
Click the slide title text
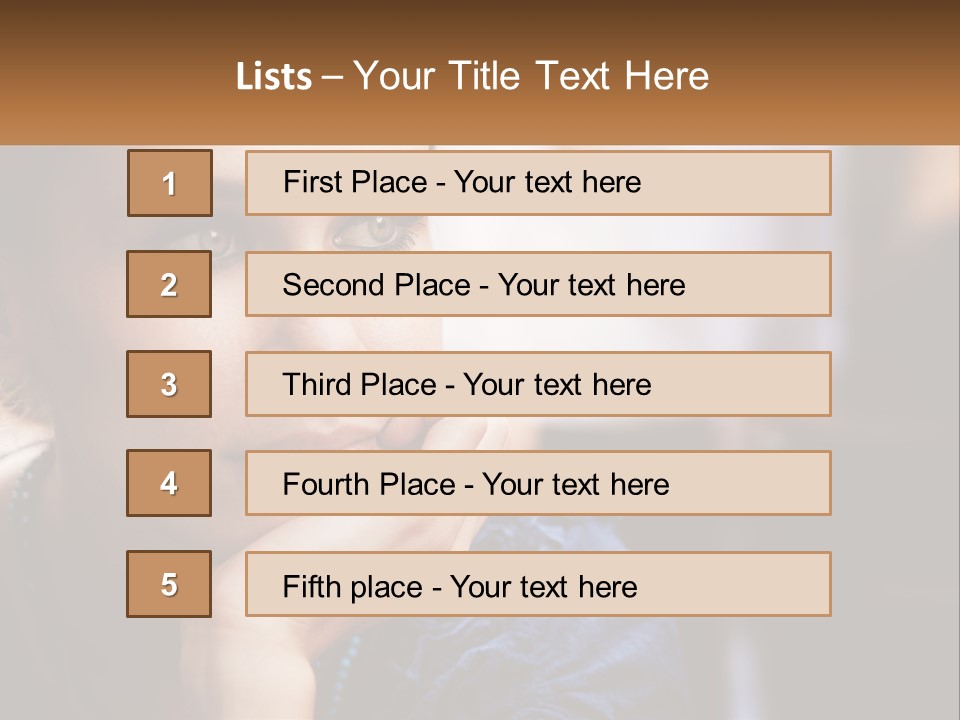[472, 76]
